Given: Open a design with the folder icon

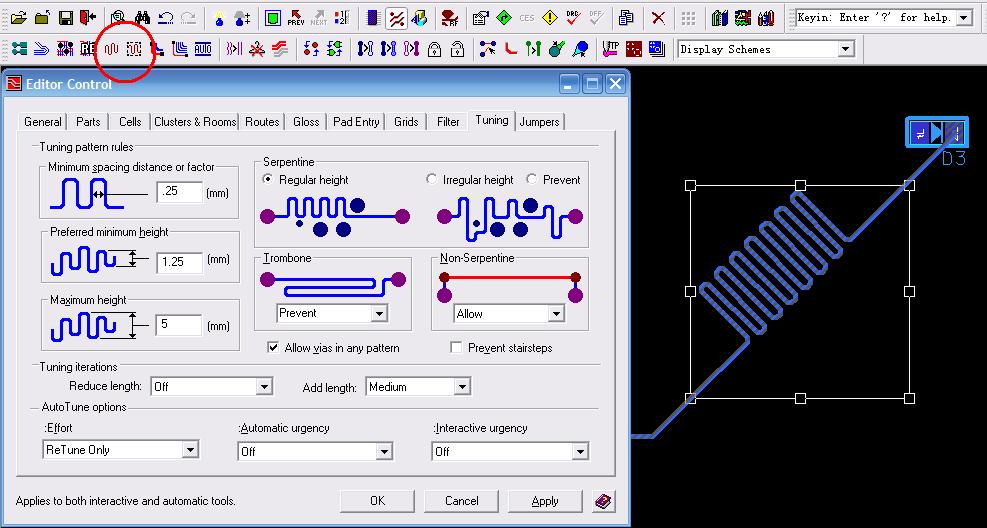Looking at the screenshot, I should click(19, 18).
